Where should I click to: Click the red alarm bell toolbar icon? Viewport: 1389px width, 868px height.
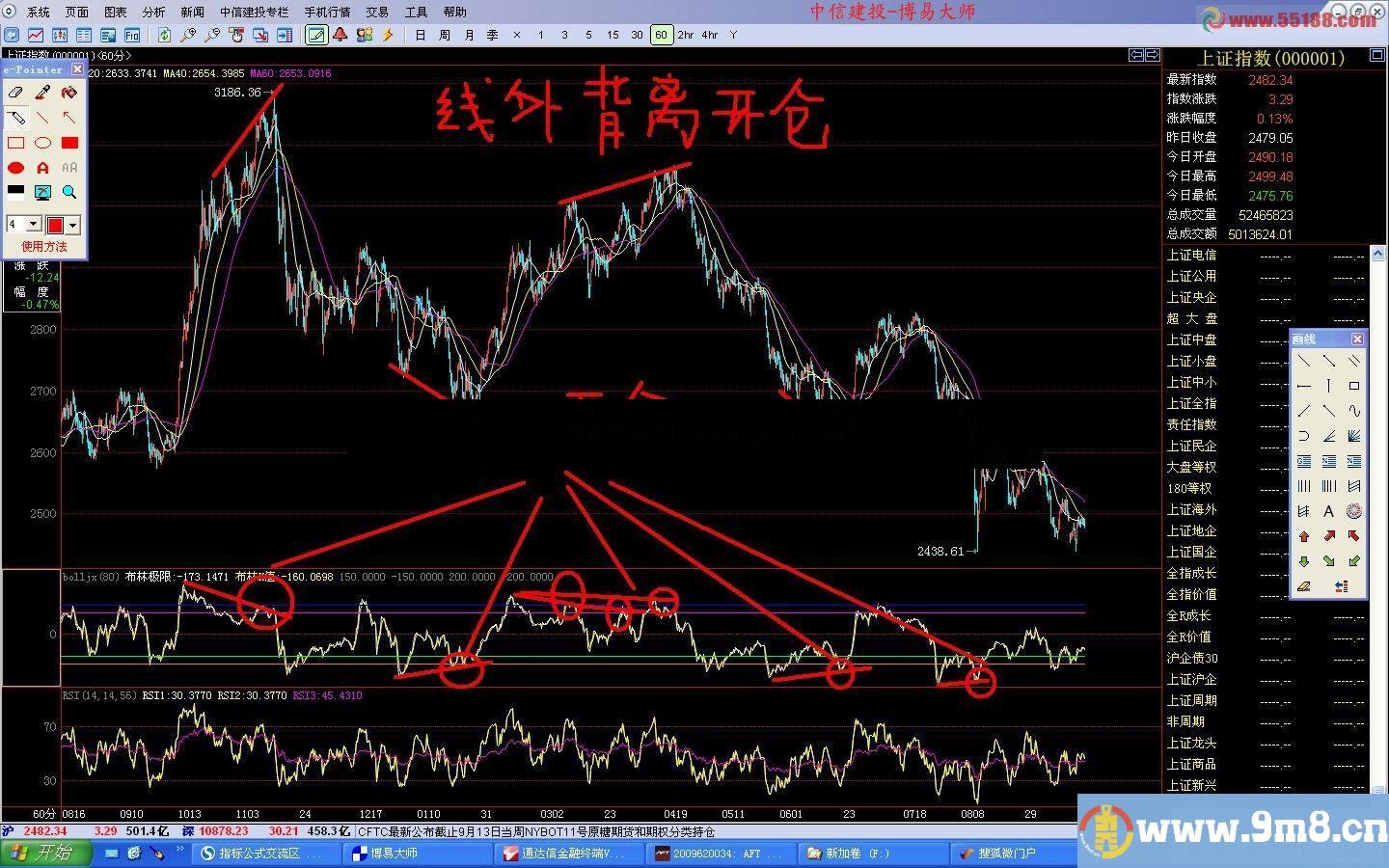point(340,35)
